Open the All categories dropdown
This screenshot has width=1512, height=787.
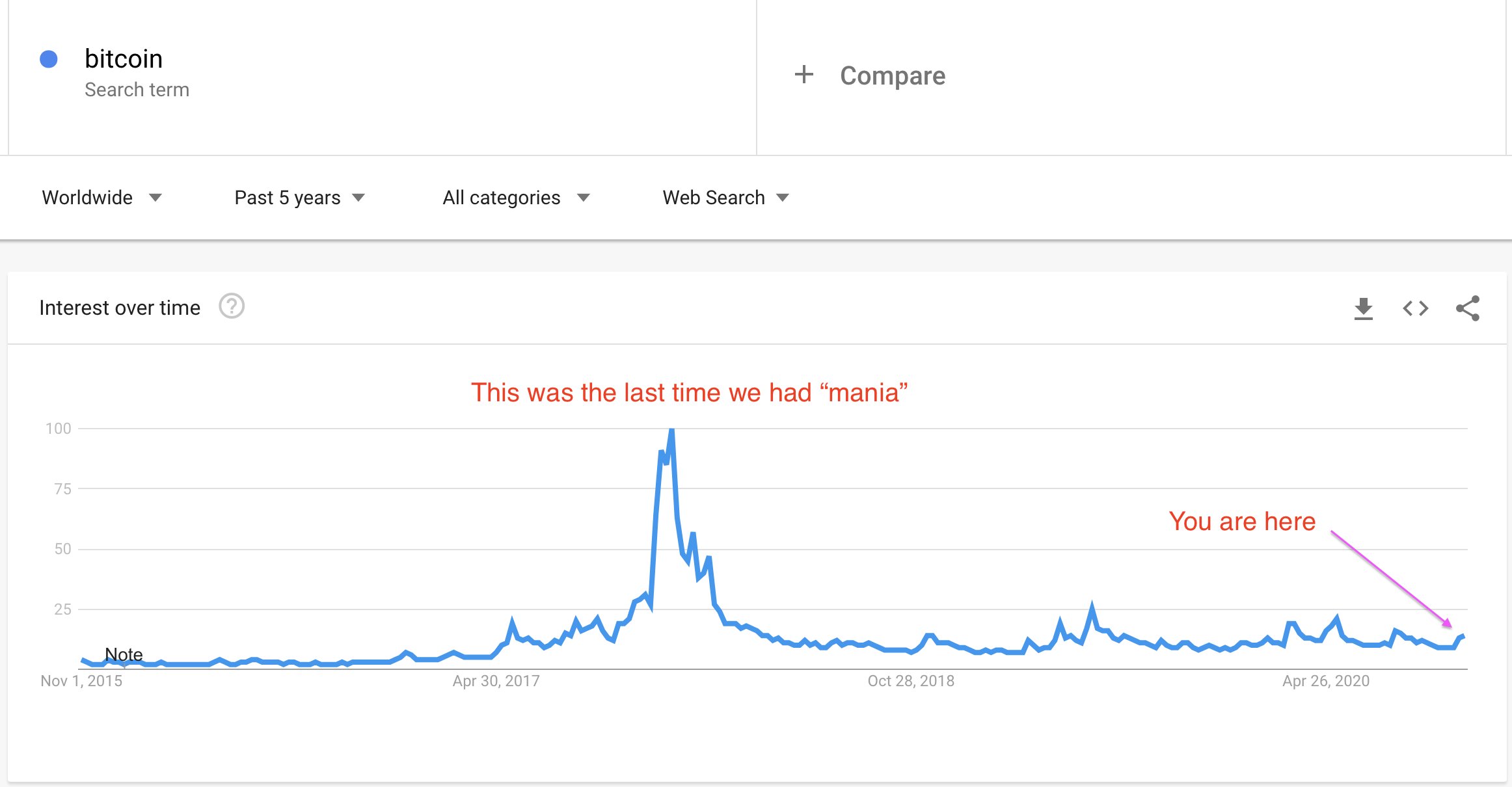(516, 198)
